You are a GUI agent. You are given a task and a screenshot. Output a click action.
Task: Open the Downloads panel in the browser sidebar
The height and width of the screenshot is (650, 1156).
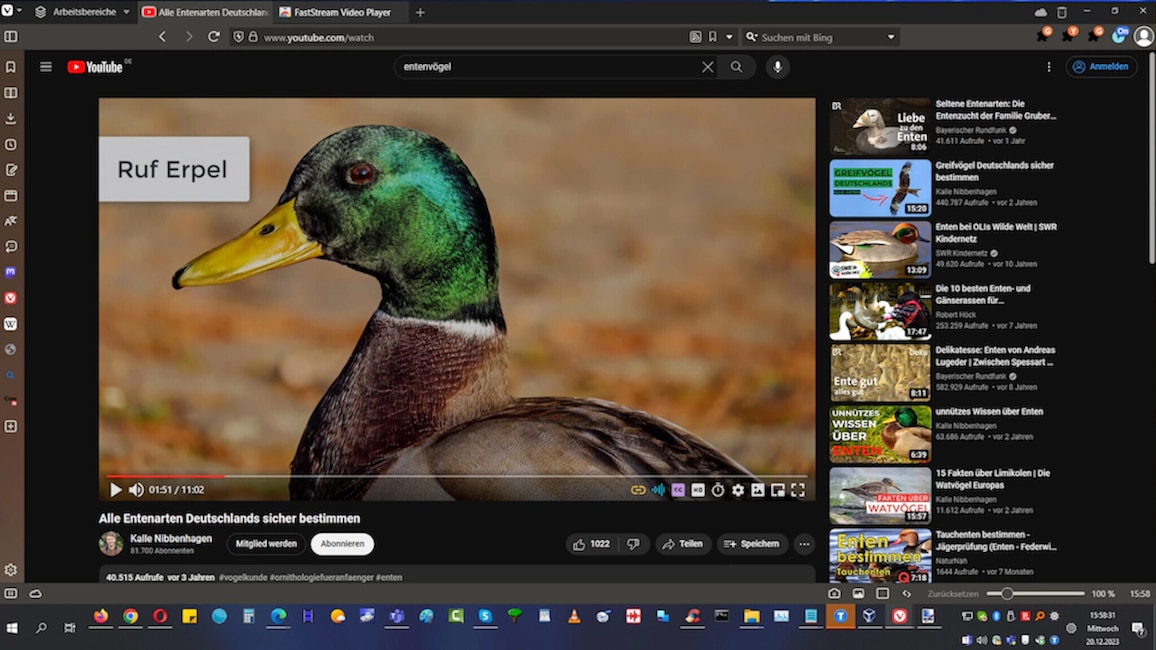click(x=11, y=118)
